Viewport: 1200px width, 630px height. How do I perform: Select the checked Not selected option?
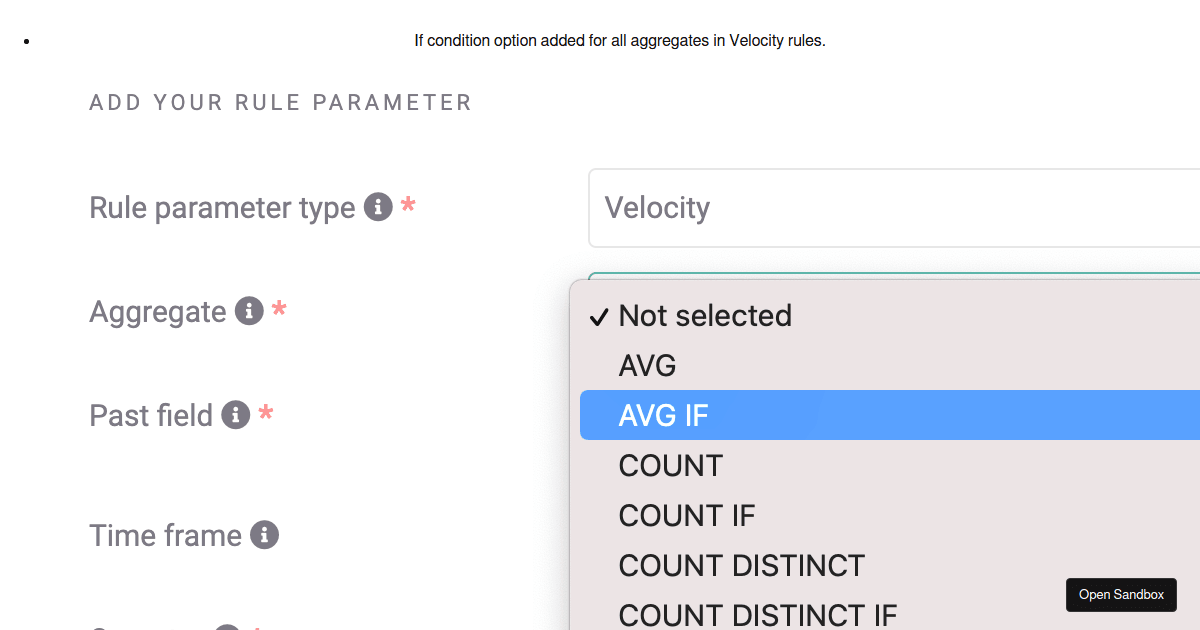click(x=705, y=316)
